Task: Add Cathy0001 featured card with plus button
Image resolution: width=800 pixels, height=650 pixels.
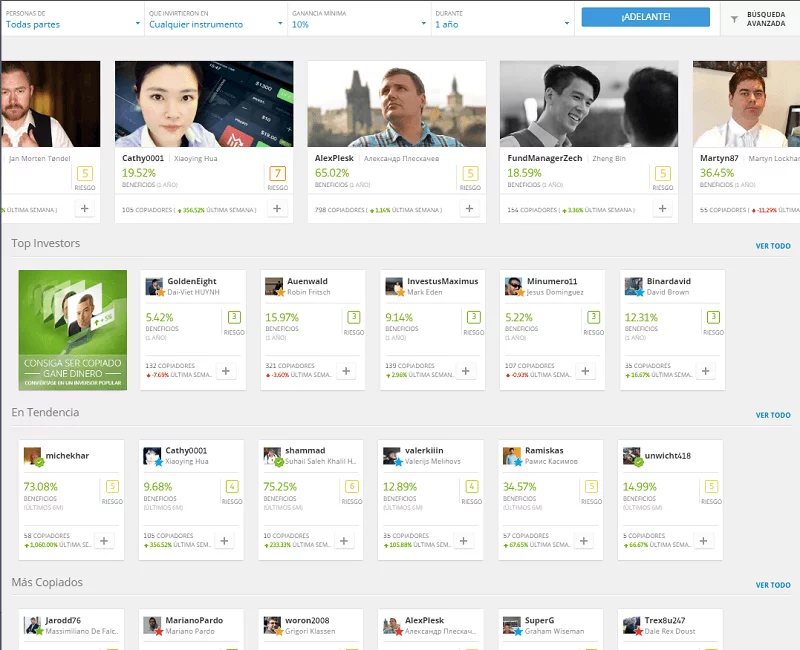Action: (277, 208)
